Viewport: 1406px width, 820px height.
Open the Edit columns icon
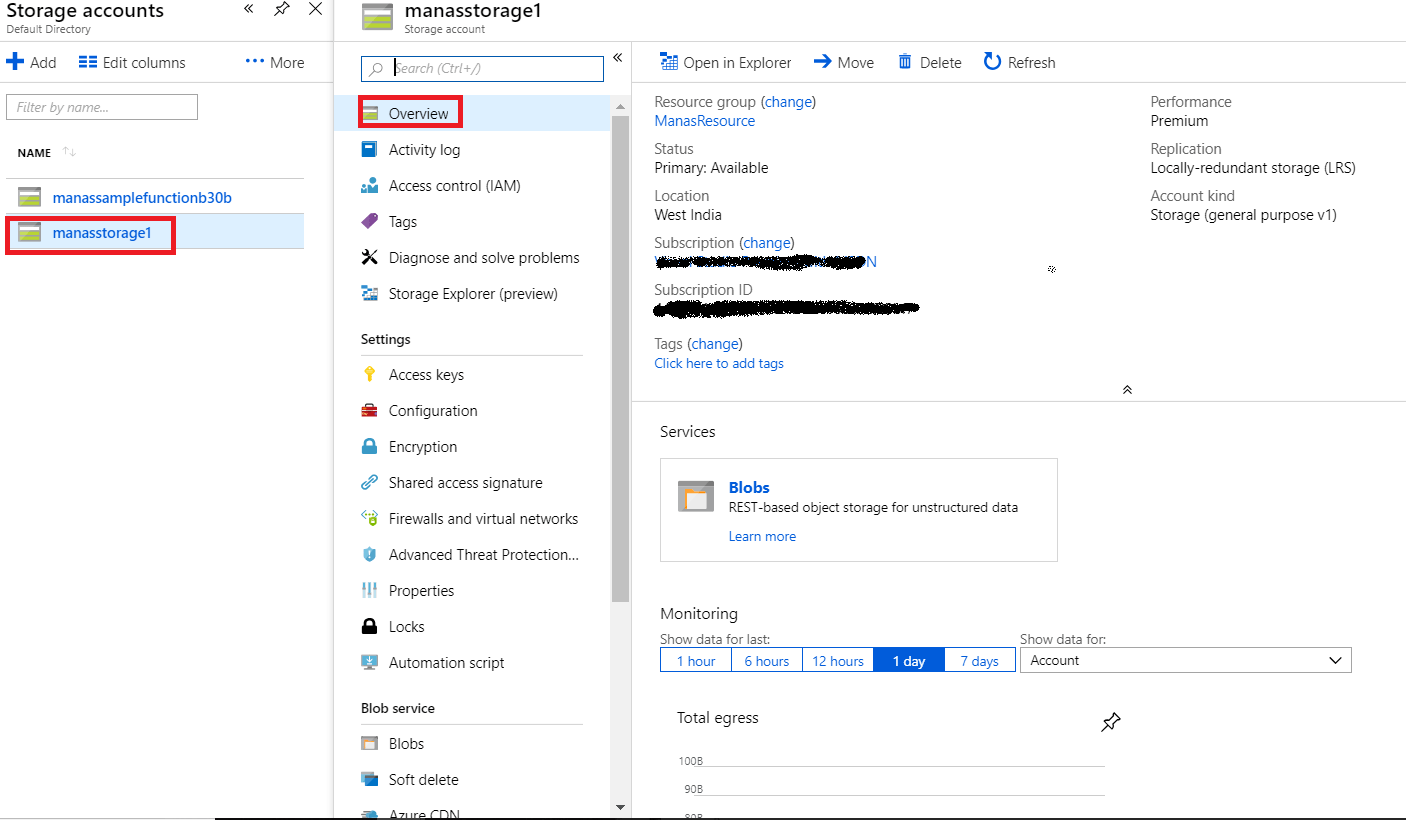pos(88,62)
